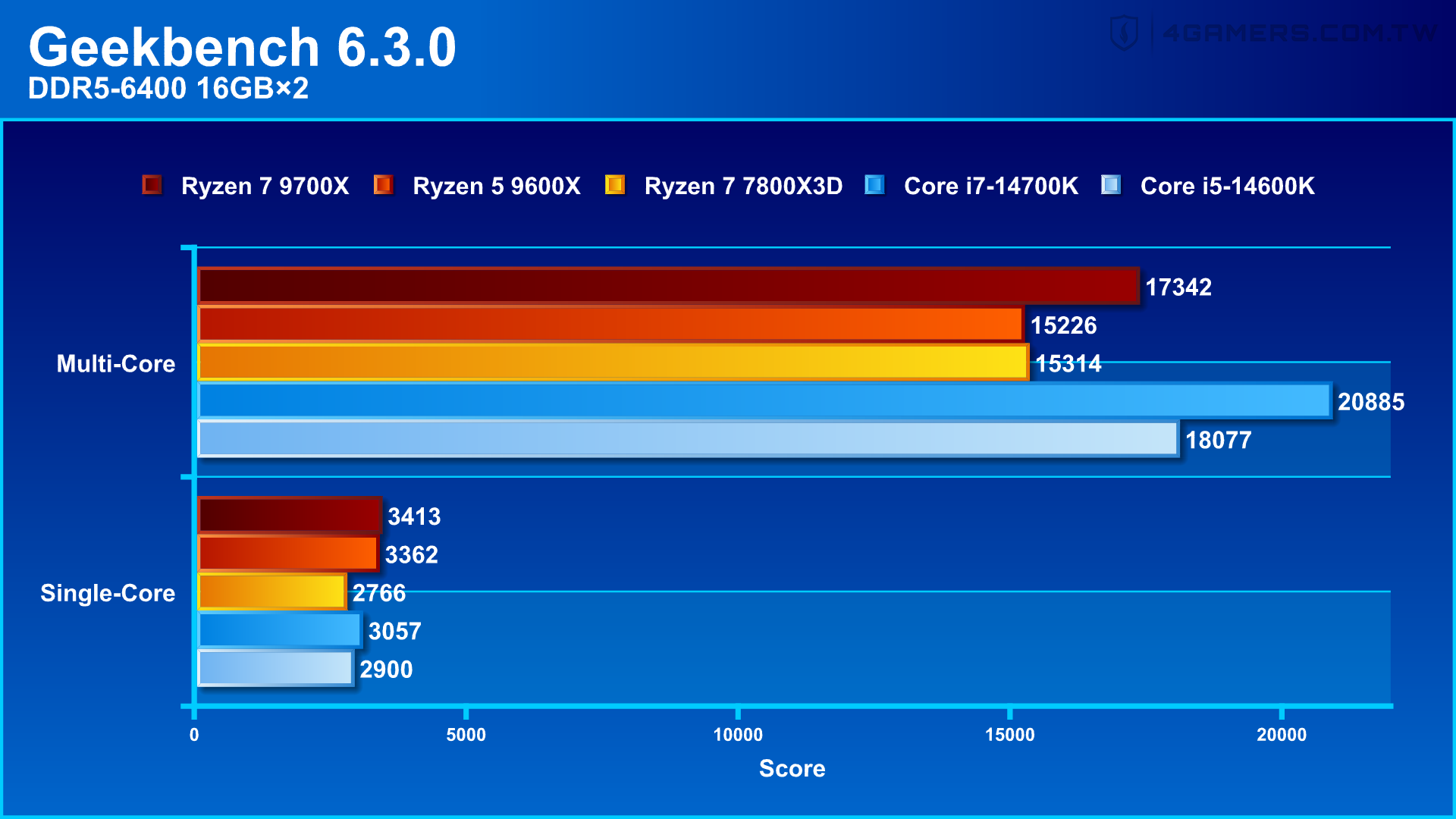Click the Multi-Core category label
The image size is (1456, 819).
pyautogui.click(x=116, y=364)
